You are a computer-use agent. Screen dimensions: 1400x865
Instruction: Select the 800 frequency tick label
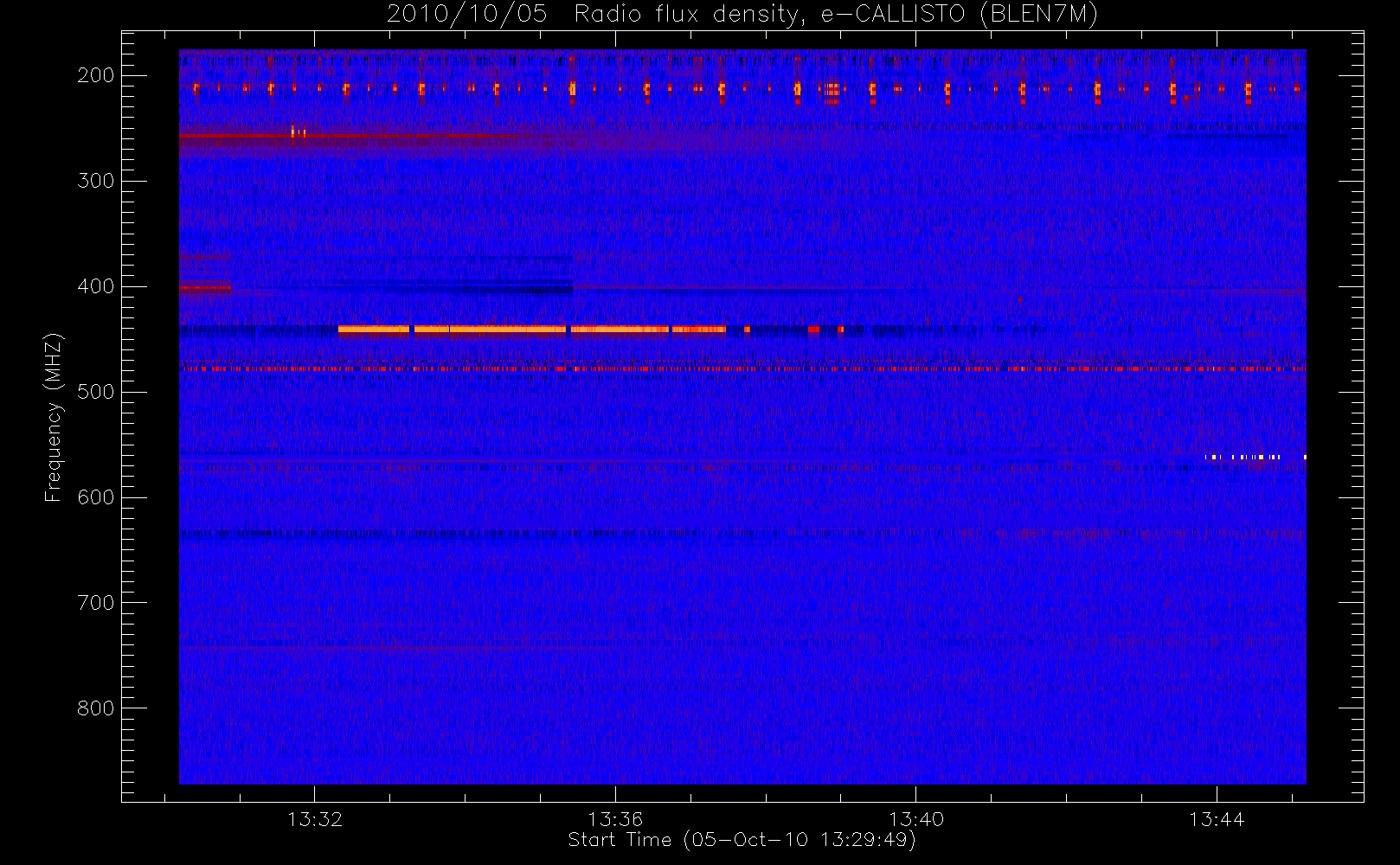95,708
